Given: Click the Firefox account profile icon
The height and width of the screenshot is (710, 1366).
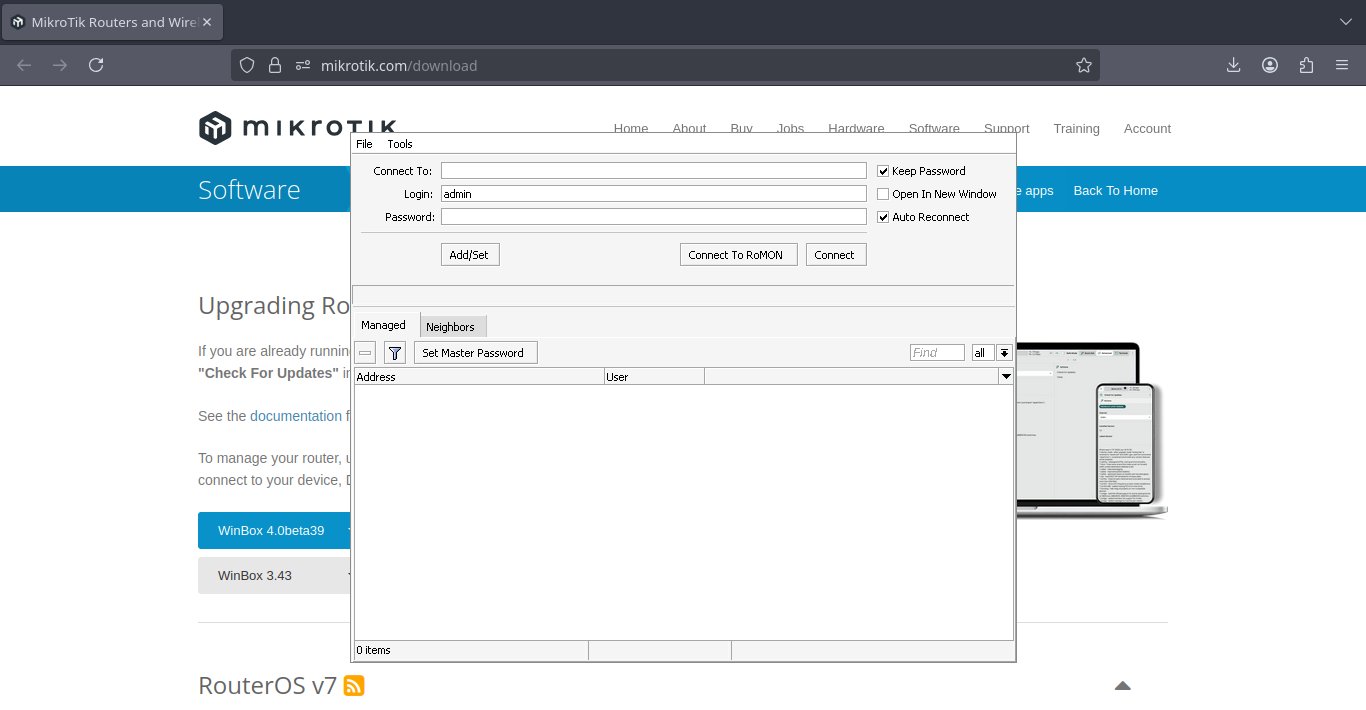Looking at the screenshot, I should coord(1270,65).
